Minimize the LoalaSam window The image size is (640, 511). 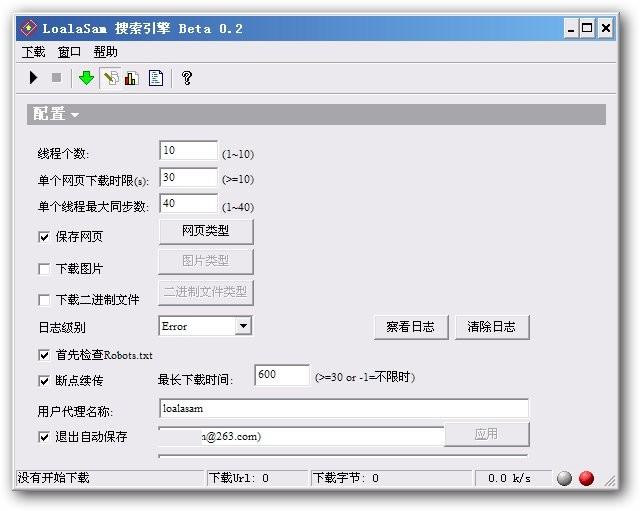571,28
